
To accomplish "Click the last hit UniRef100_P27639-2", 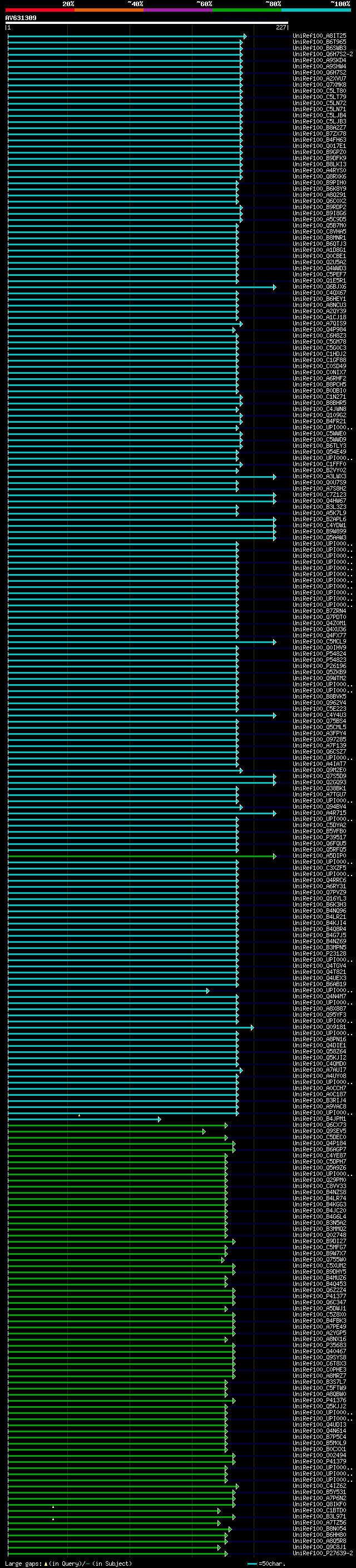I will click(x=323, y=1554).
